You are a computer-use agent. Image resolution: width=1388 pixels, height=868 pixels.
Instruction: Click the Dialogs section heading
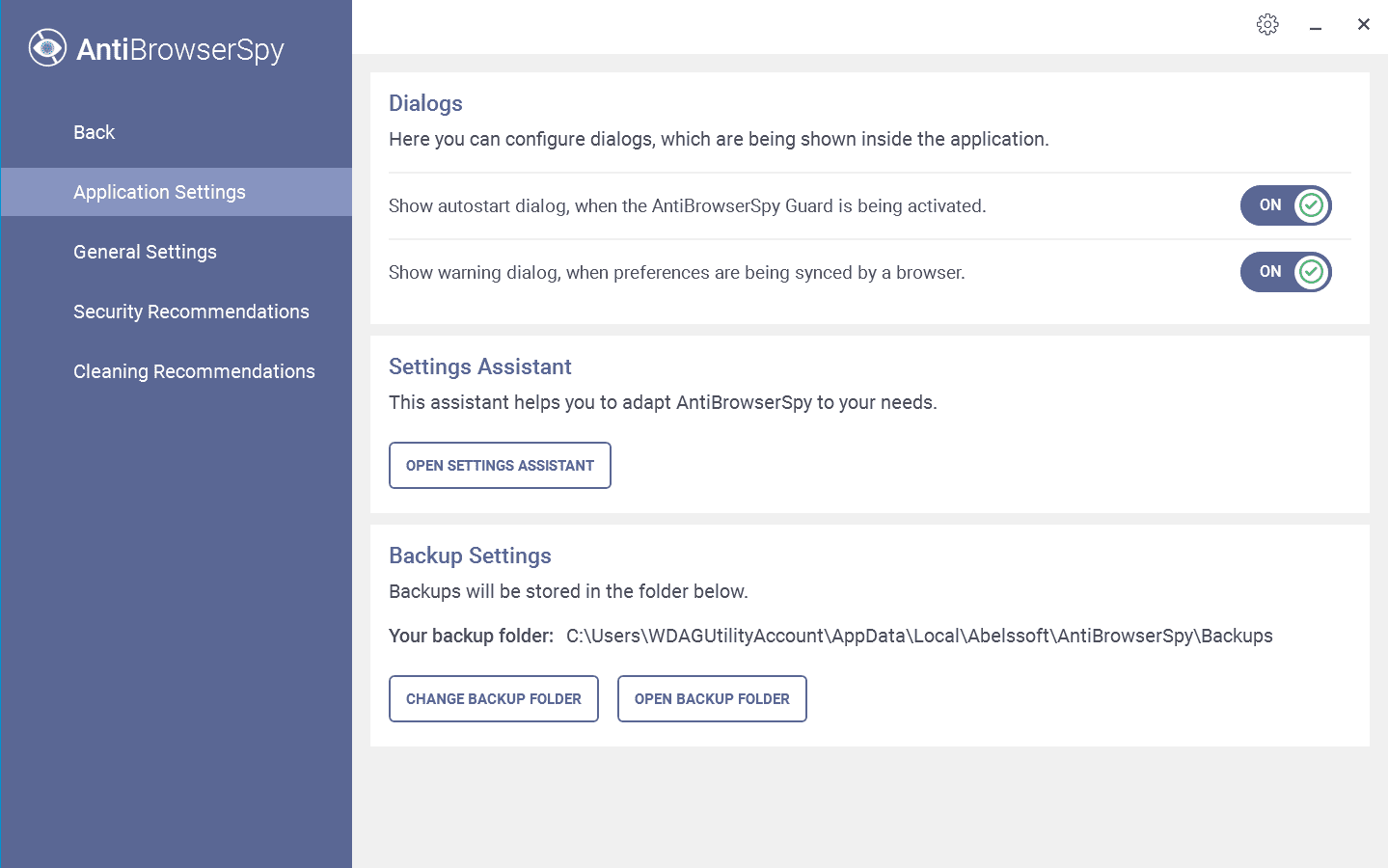coord(425,103)
